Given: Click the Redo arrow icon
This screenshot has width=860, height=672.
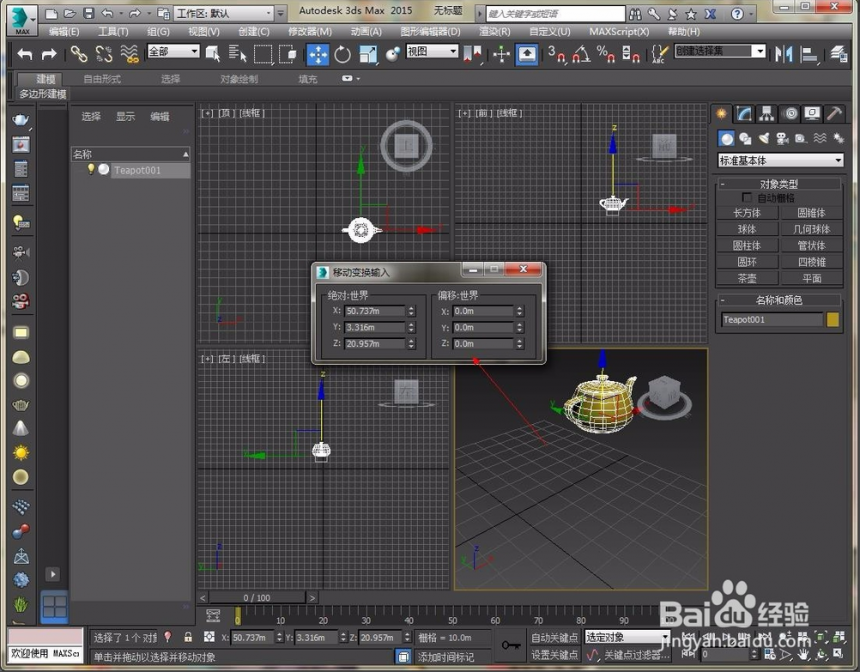Looking at the screenshot, I should [49, 54].
